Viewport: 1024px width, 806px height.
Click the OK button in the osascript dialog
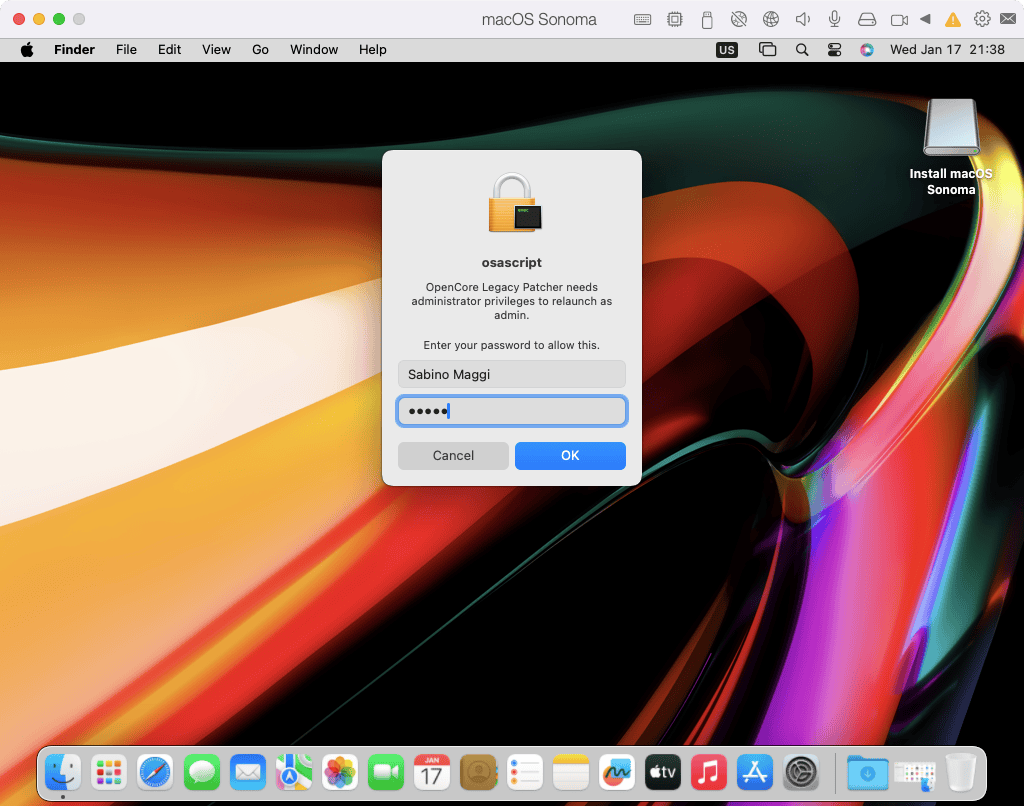click(570, 456)
